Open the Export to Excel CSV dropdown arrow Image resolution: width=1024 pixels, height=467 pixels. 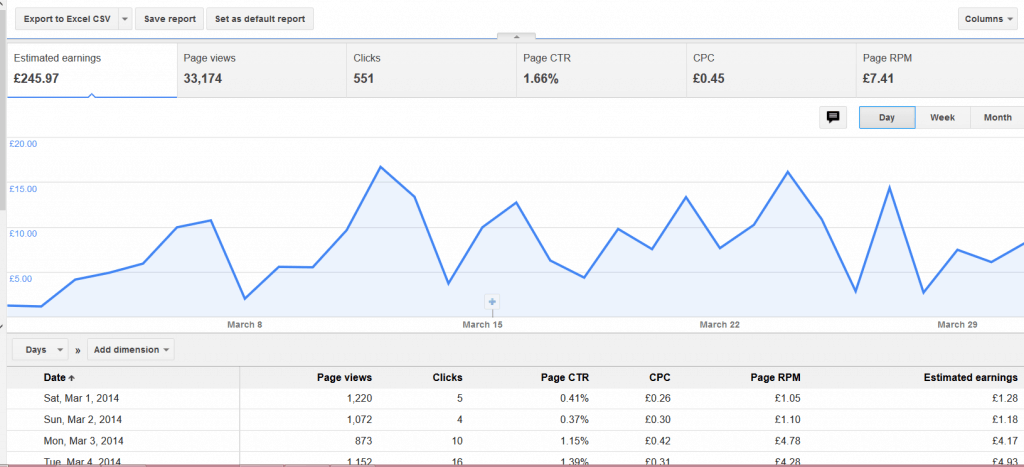click(x=125, y=19)
